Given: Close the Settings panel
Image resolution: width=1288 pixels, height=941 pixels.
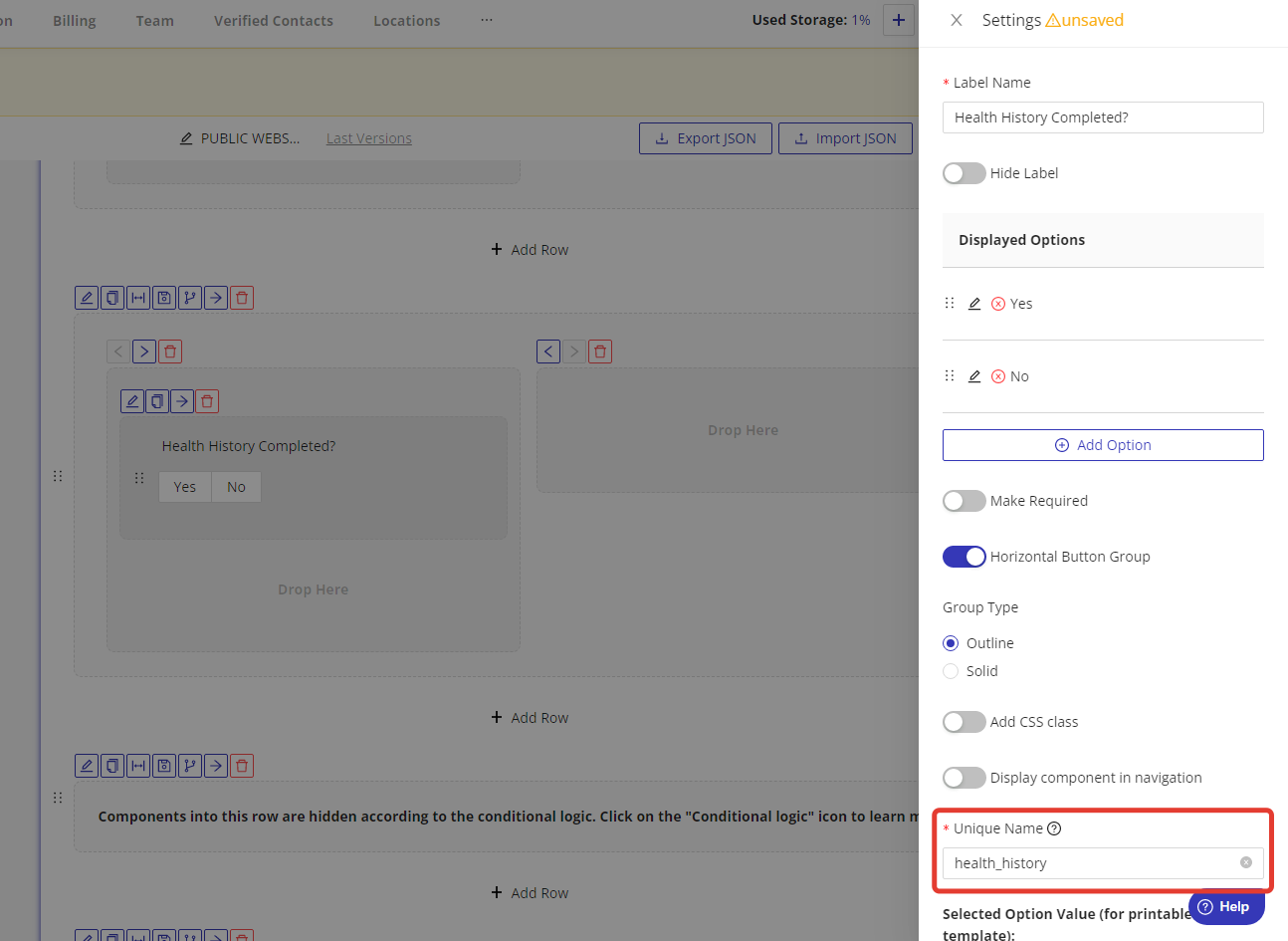Looking at the screenshot, I should (956, 20).
